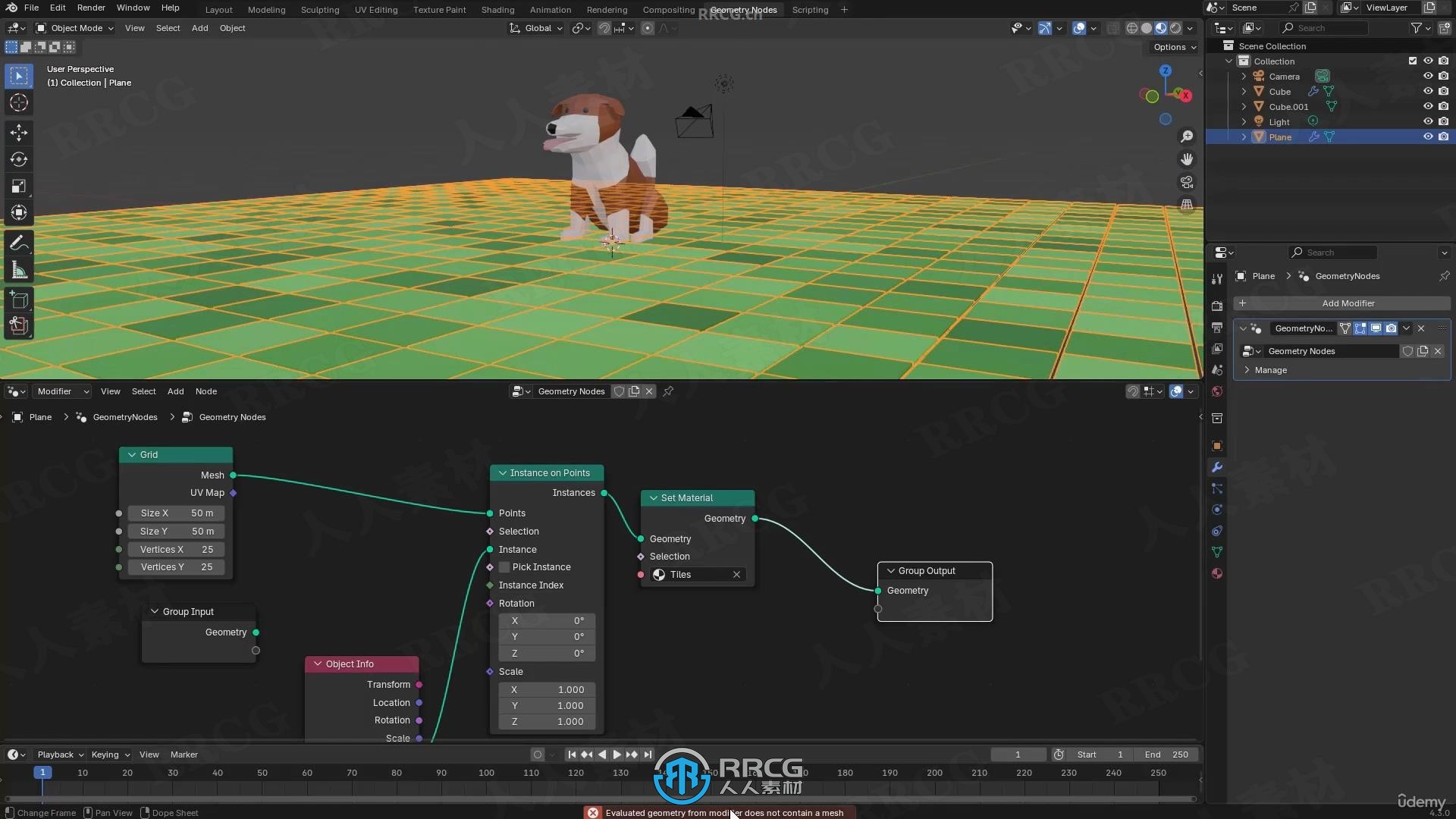Open the Object Data properties tab icon

(x=1217, y=552)
